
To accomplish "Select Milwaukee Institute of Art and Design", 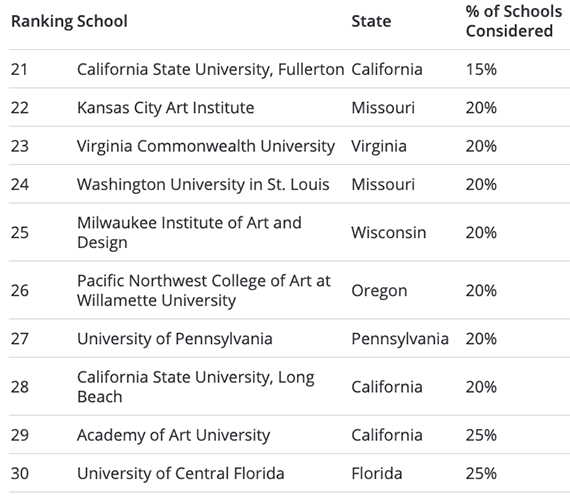I will (189, 233).
